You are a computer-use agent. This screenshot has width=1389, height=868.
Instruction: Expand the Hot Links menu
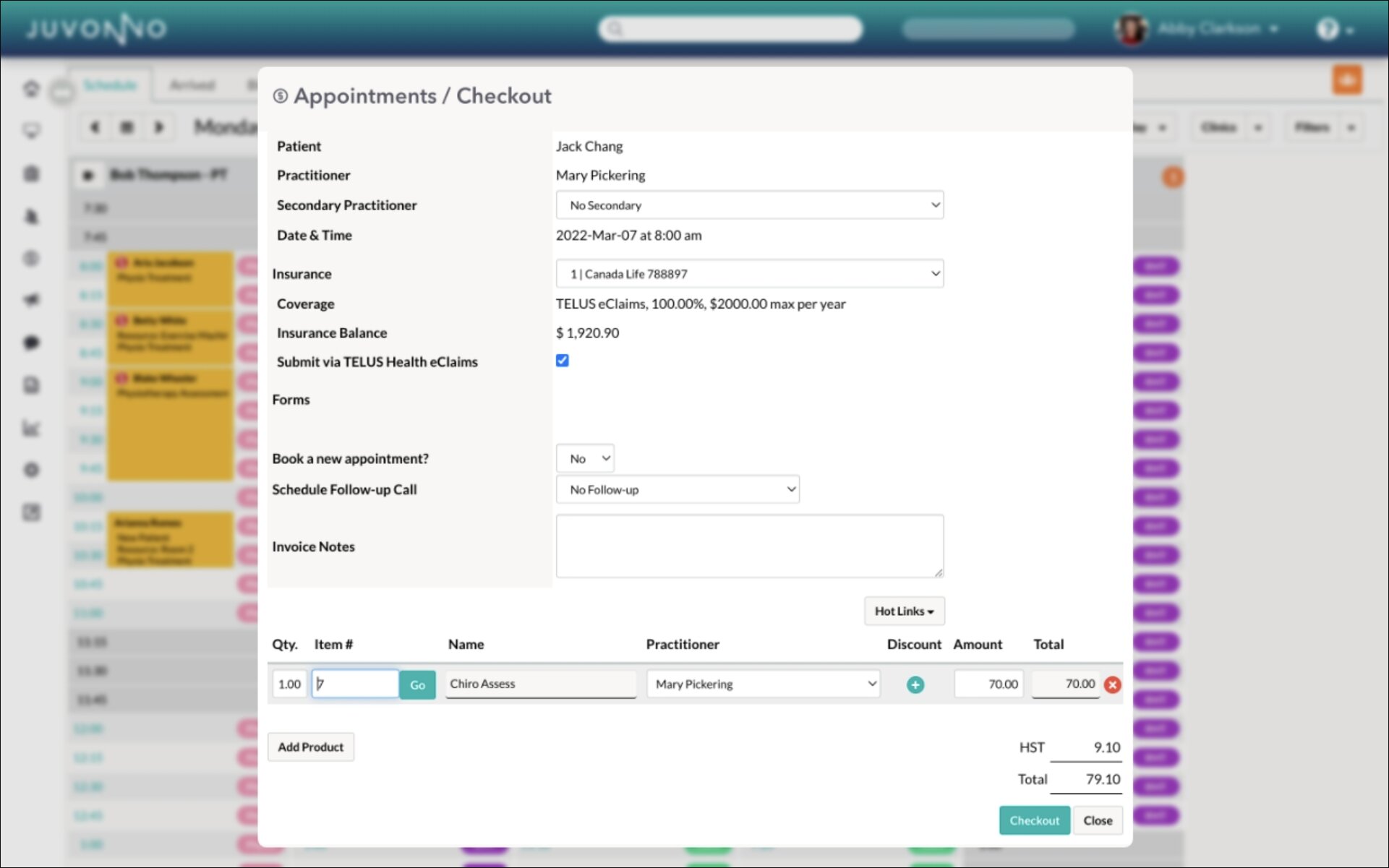click(x=904, y=611)
